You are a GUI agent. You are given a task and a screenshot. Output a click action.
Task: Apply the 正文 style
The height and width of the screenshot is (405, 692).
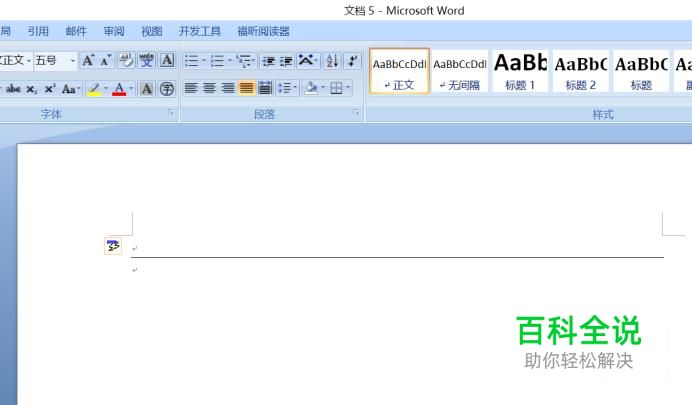(x=399, y=71)
